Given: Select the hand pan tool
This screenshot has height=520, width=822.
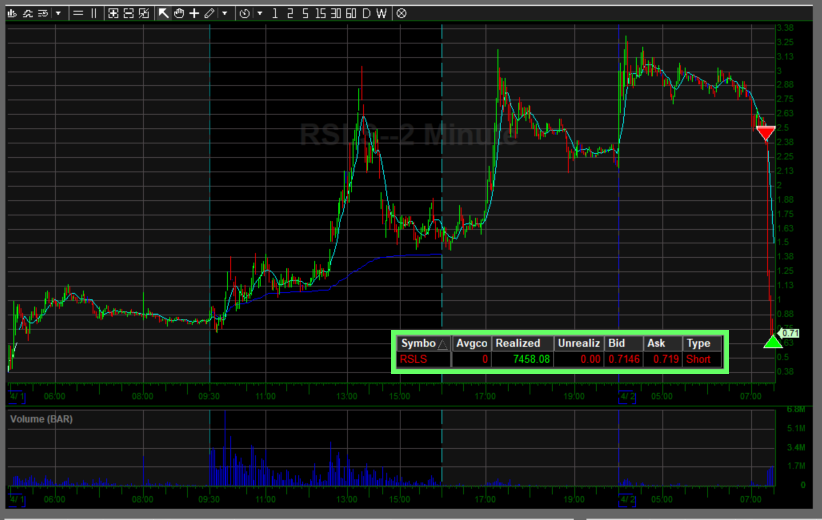Looking at the screenshot, I should click(179, 13).
